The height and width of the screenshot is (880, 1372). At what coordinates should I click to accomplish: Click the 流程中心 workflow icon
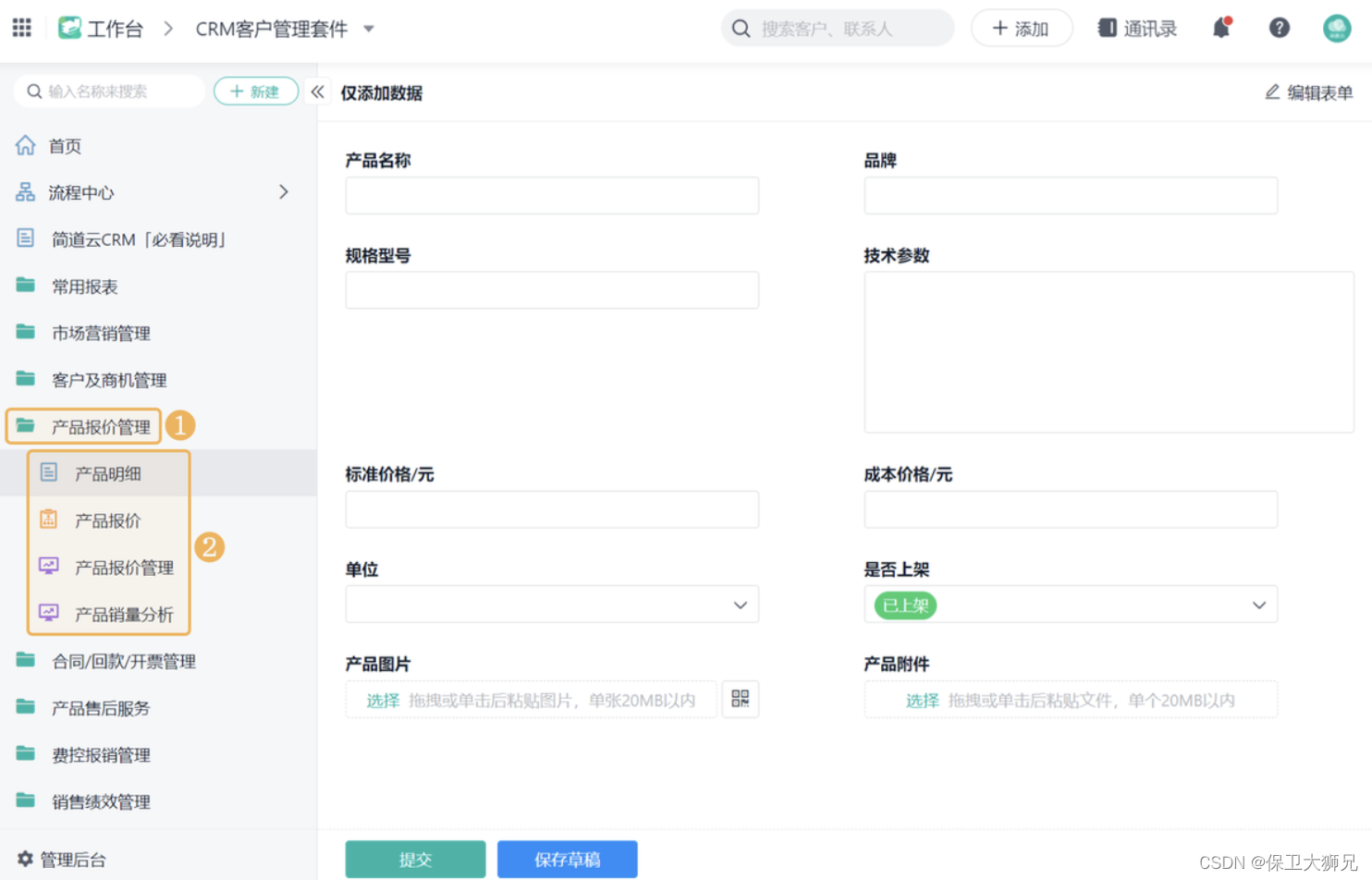(26, 192)
